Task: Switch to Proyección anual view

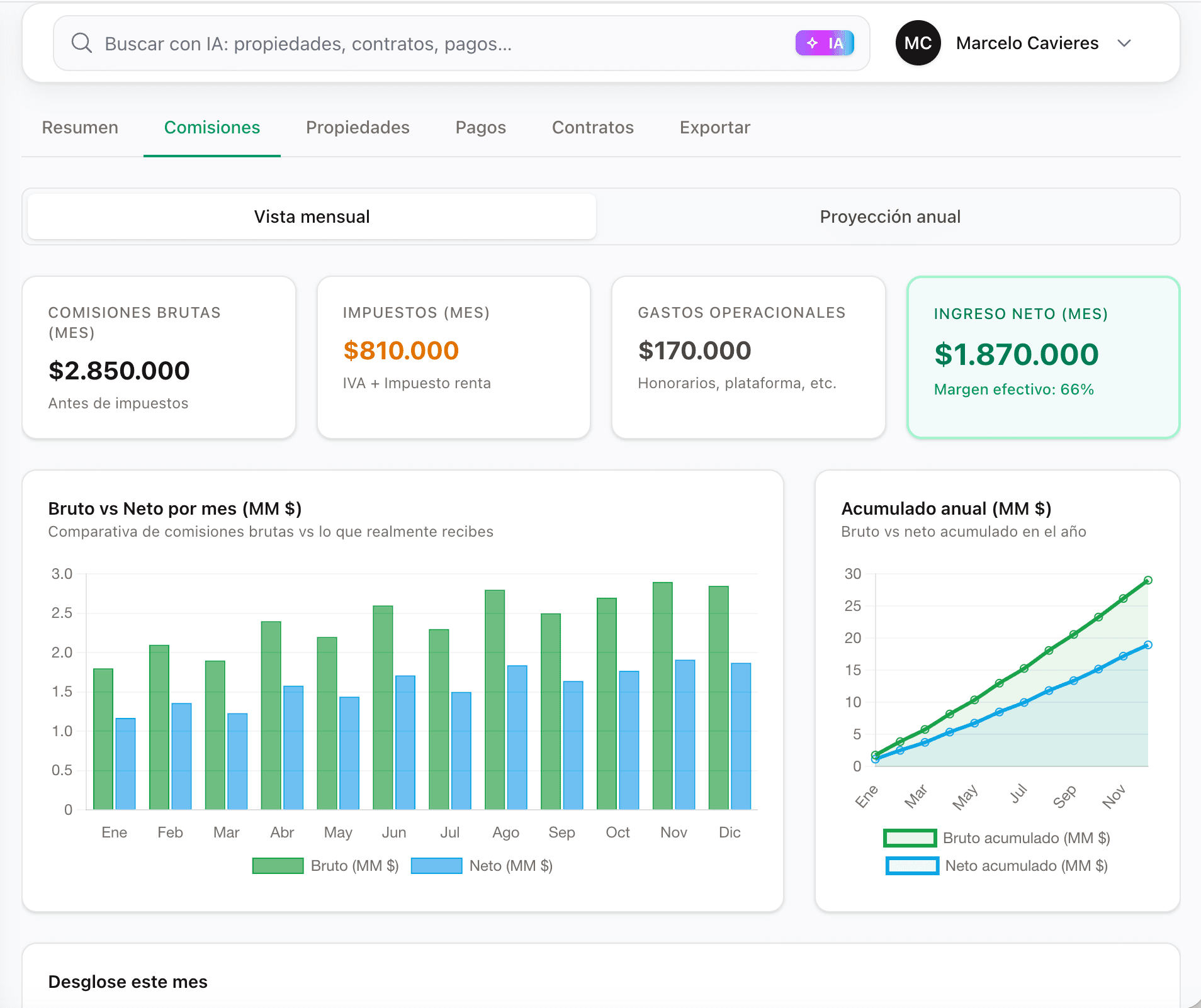Action: 889,217
